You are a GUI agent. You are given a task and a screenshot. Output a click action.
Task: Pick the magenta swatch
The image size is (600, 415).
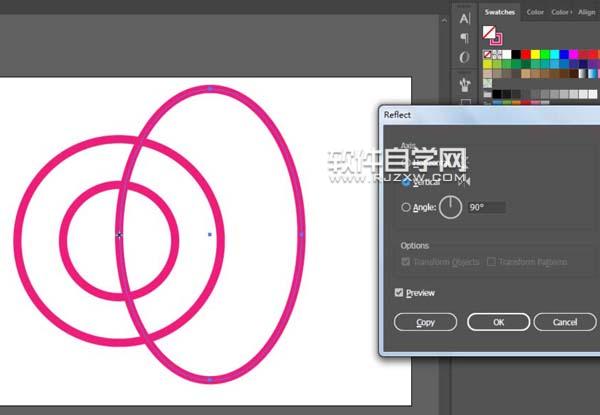574,54
